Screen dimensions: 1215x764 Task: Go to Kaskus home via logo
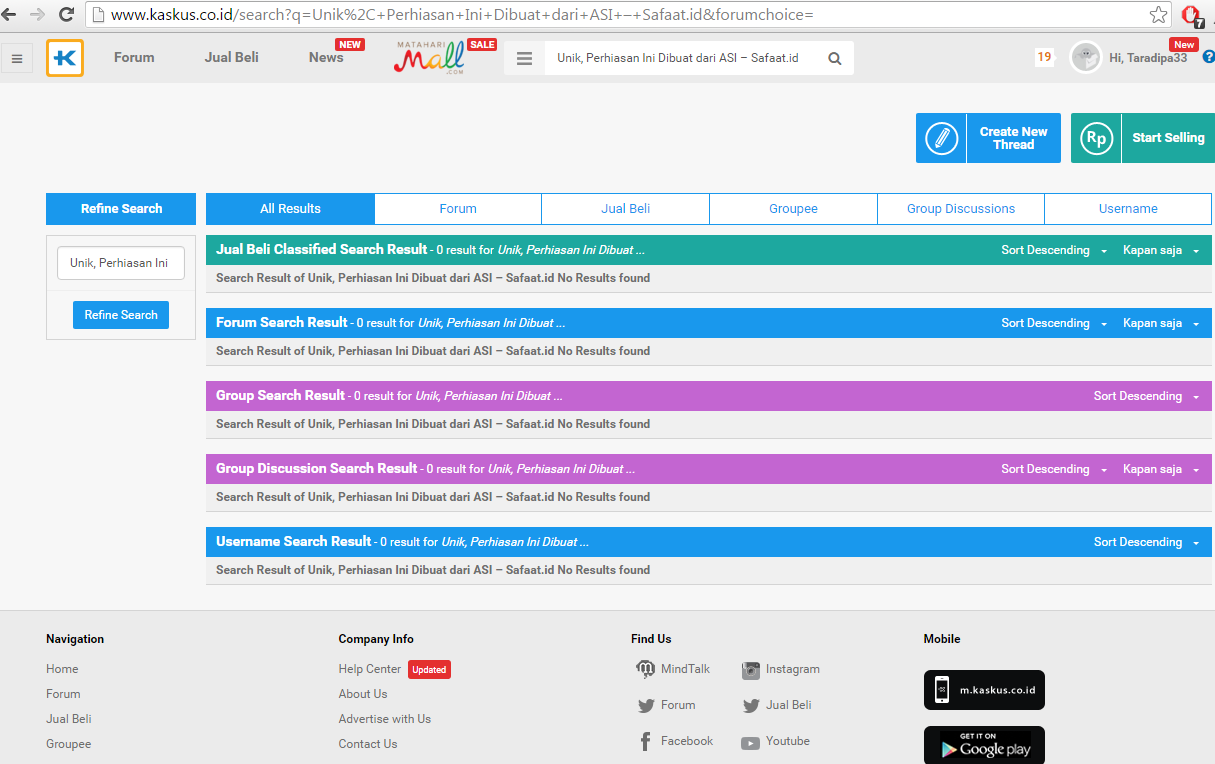point(65,58)
